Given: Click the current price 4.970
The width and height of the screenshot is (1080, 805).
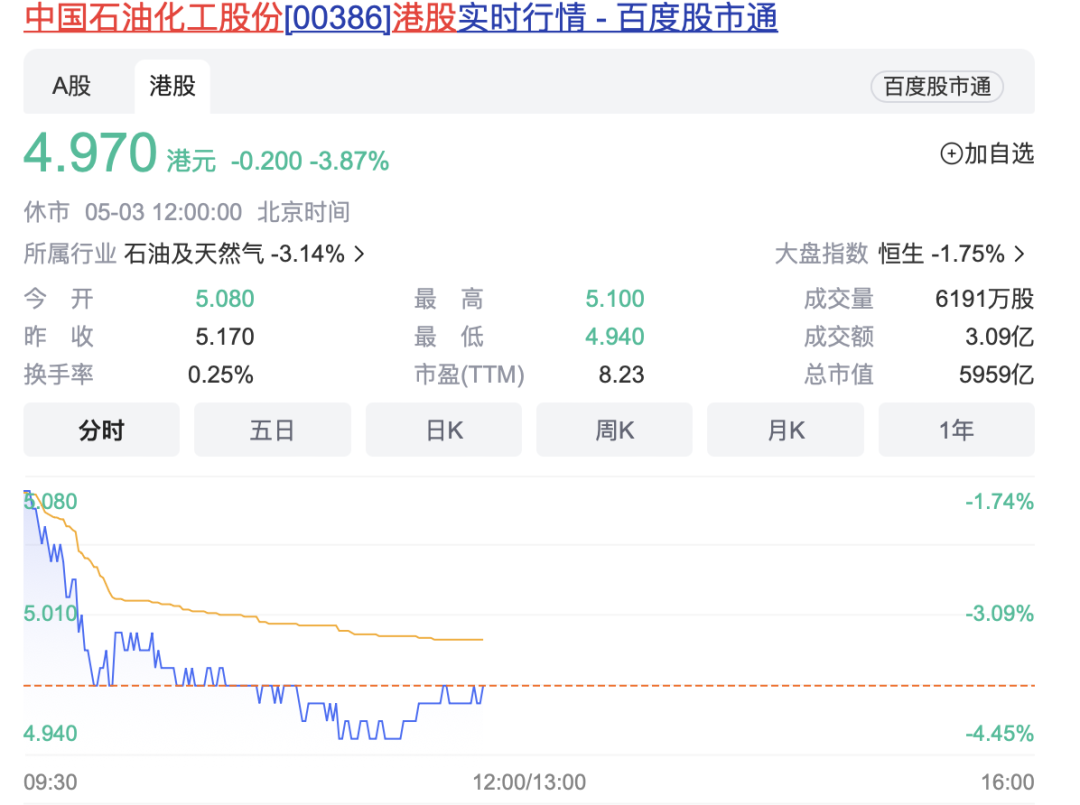Looking at the screenshot, I should (x=90, y=152).
